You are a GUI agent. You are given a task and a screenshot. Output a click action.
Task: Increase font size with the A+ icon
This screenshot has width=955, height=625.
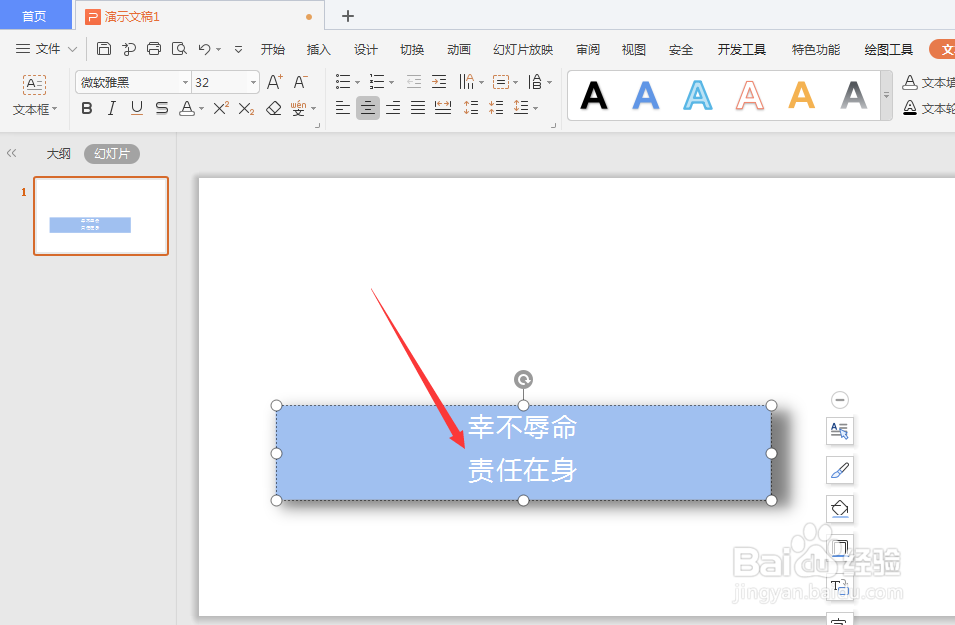(x=275, y=82)
